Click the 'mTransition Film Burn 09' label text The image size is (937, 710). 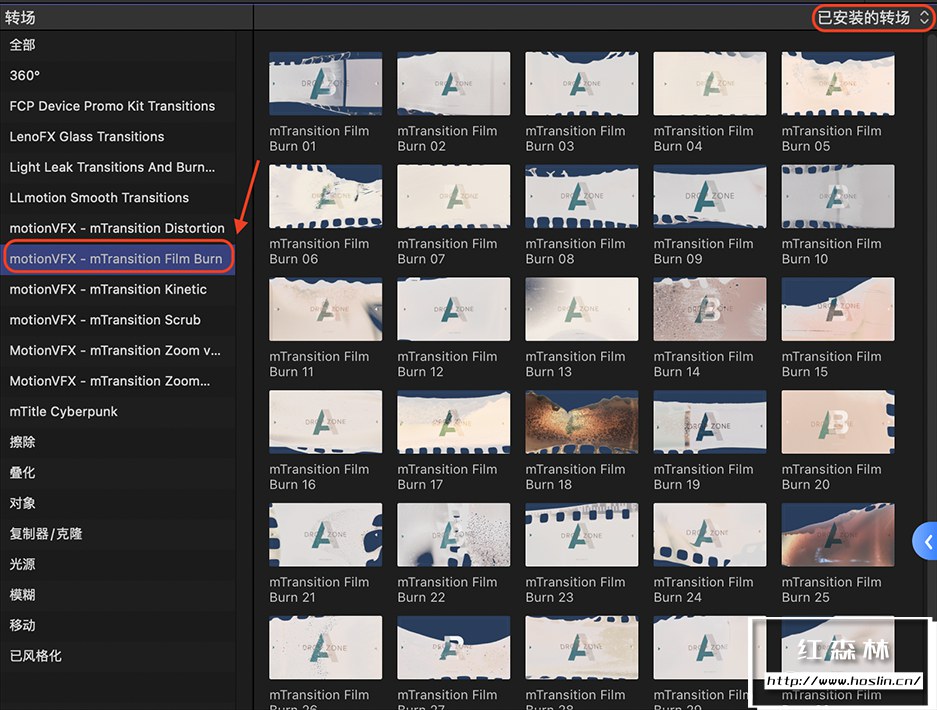click(703, 251)
